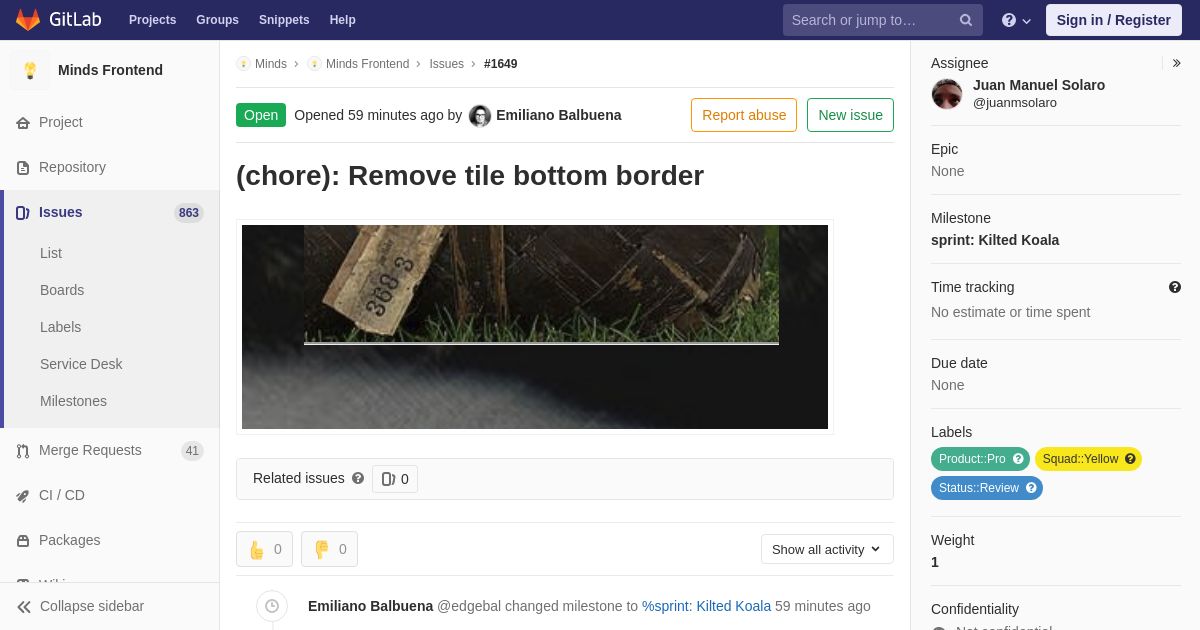Click the %sprint: Kilted Koala activity link
Screen dimensions: 1200x630
point(706,606)
